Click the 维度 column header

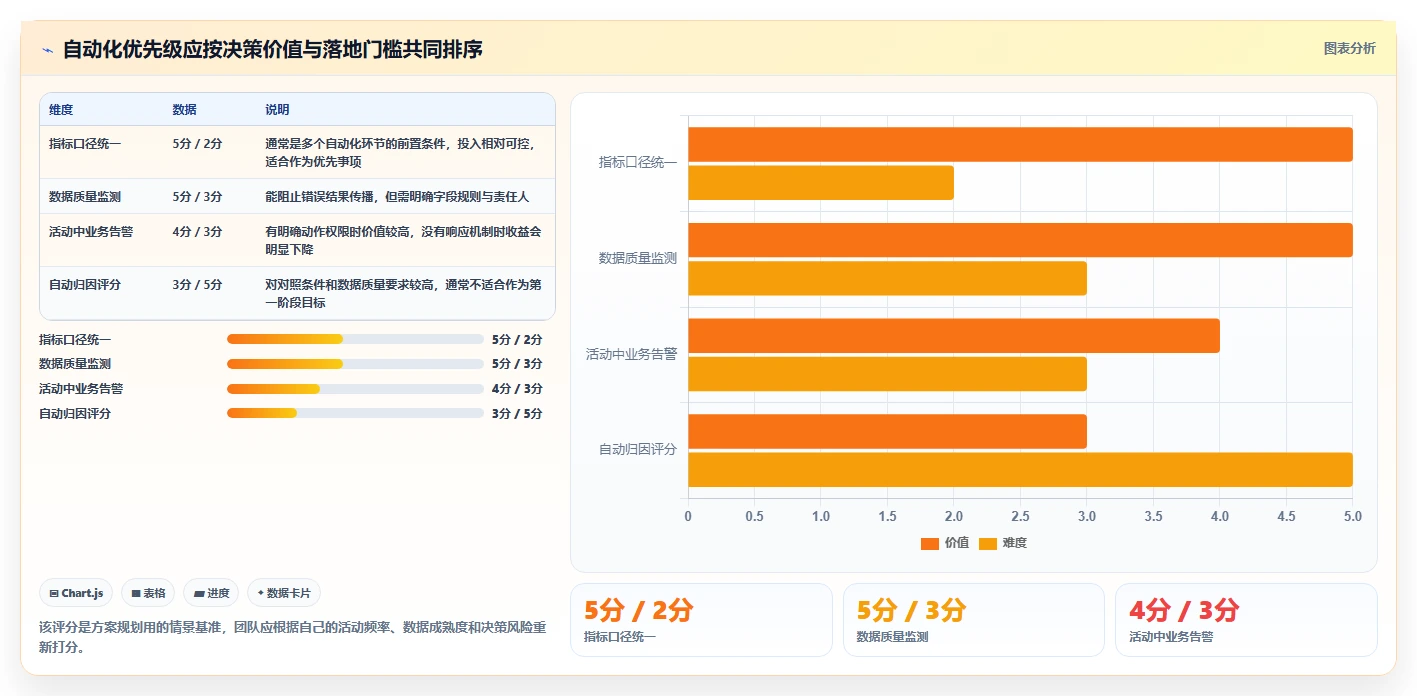click(x=61, y=110)
